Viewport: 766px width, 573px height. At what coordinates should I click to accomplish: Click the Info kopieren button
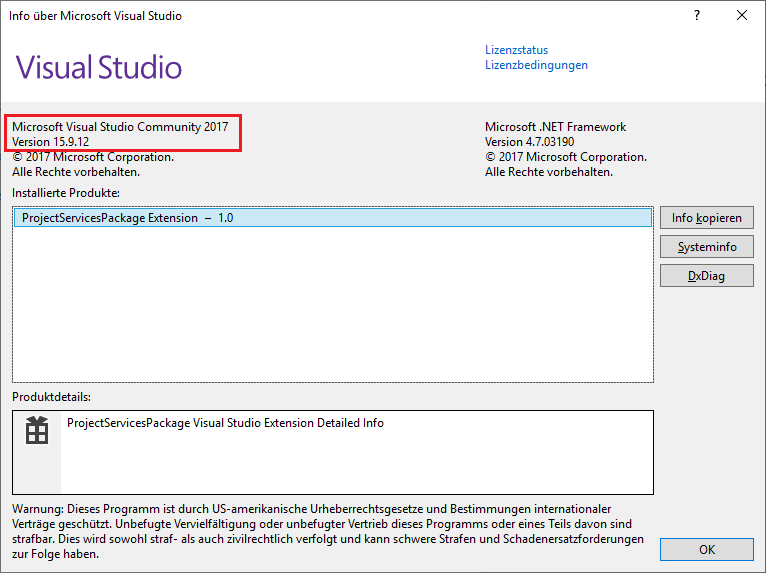(706, 218)
